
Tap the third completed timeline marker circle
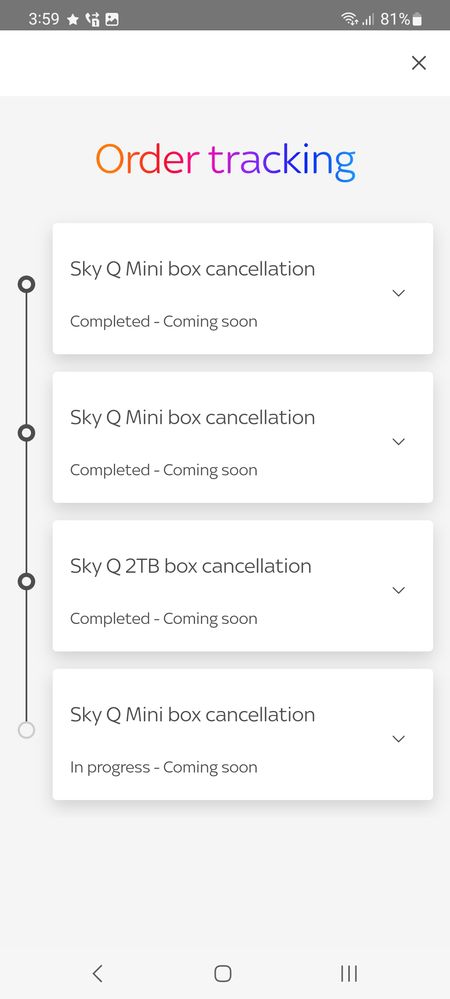(26, 581)
